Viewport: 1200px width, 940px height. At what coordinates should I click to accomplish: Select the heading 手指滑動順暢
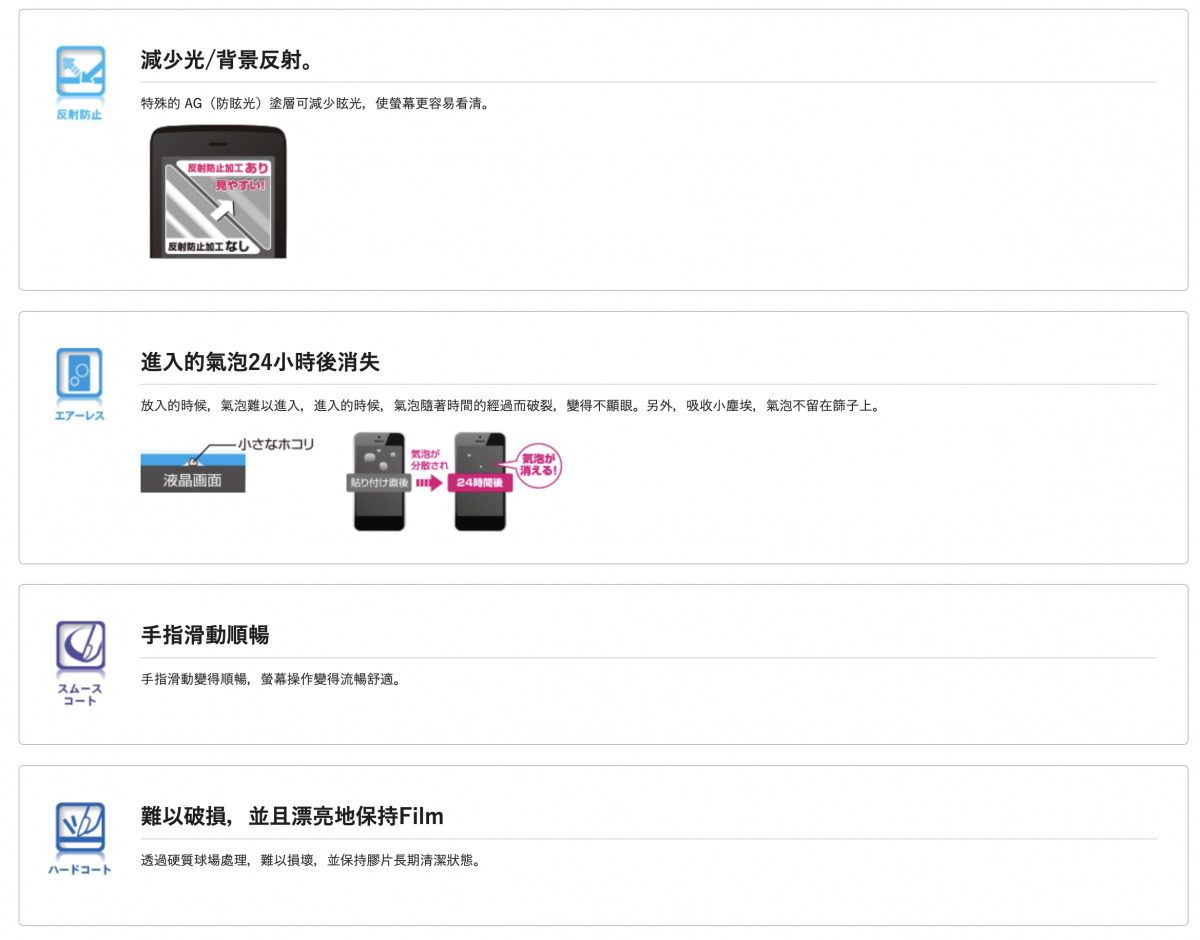205,635
